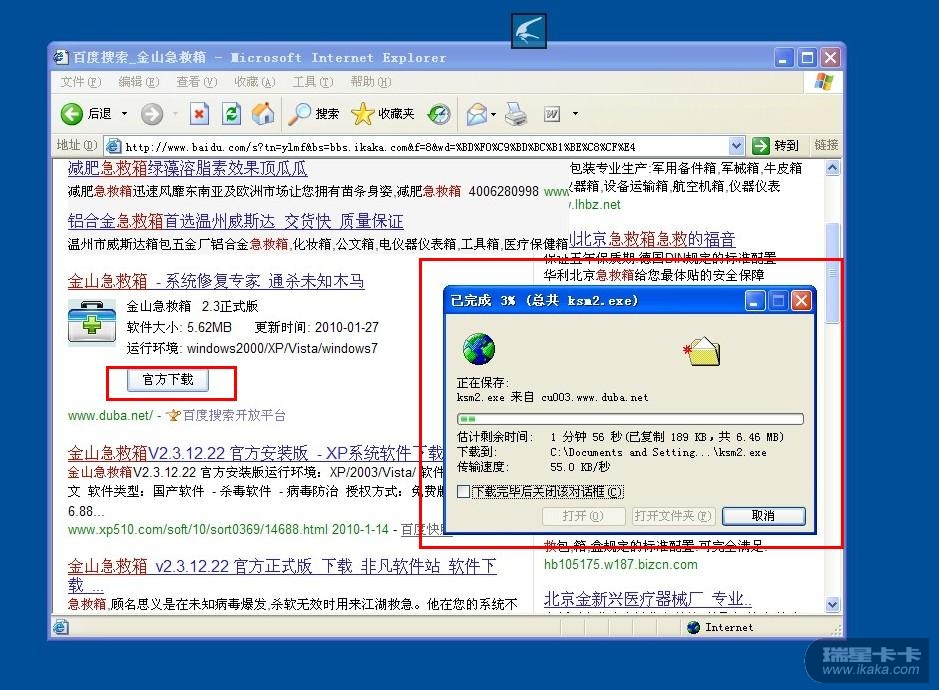The width and height of the screenshot is (939, 690).
Task: Refresh the page using green arrows icon
Action: point(232,113)
